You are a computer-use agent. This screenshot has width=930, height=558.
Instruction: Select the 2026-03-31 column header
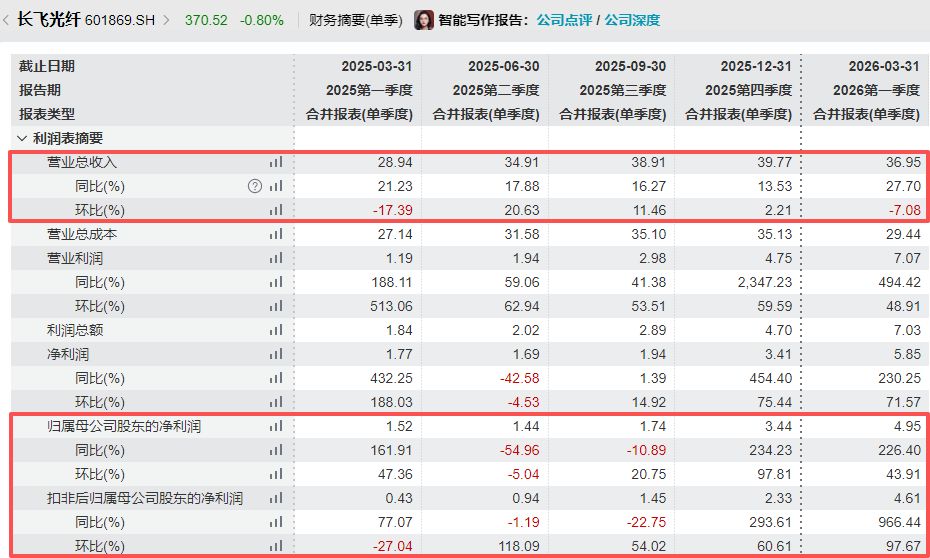coord(883,66)
